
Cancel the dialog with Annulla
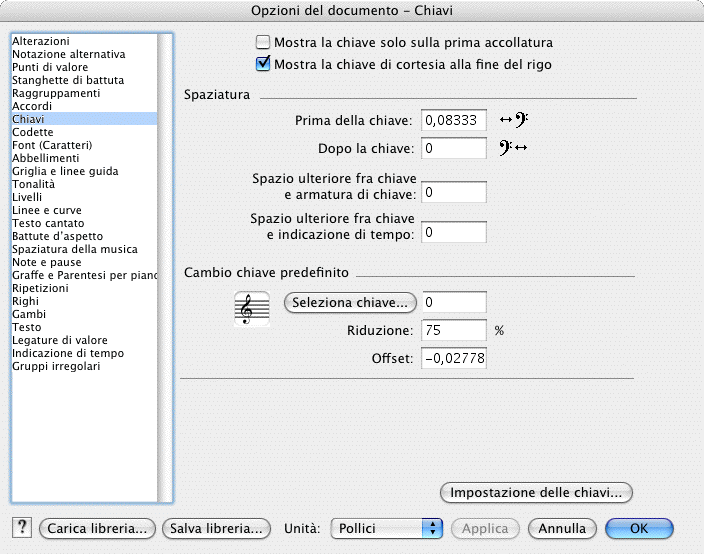561,528
